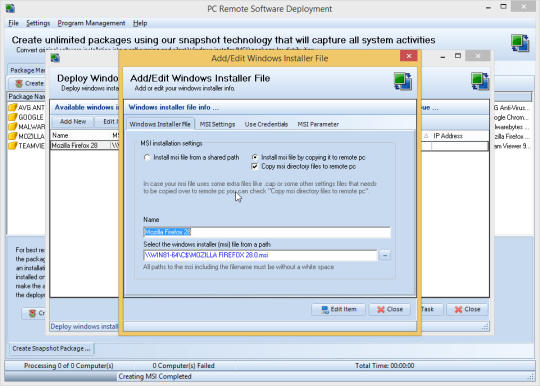Viewport: 540px width, 386px height.
Task: Switch to the MSI Settings tab
Action: click(x=217, y=124)
